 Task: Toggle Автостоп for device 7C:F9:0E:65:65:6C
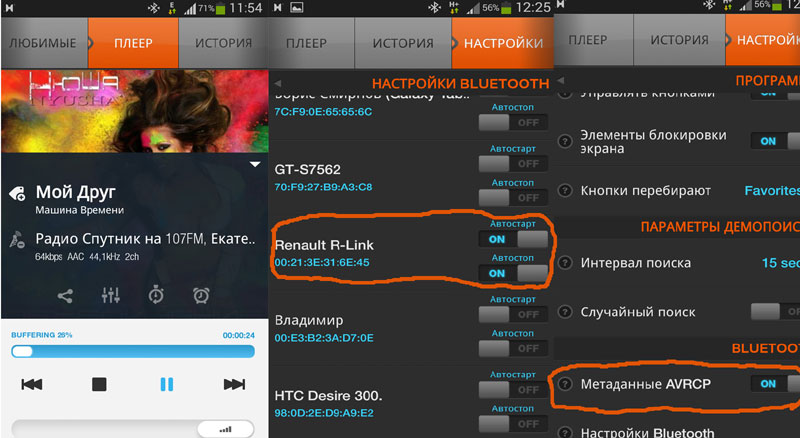[x=513, y=123]
